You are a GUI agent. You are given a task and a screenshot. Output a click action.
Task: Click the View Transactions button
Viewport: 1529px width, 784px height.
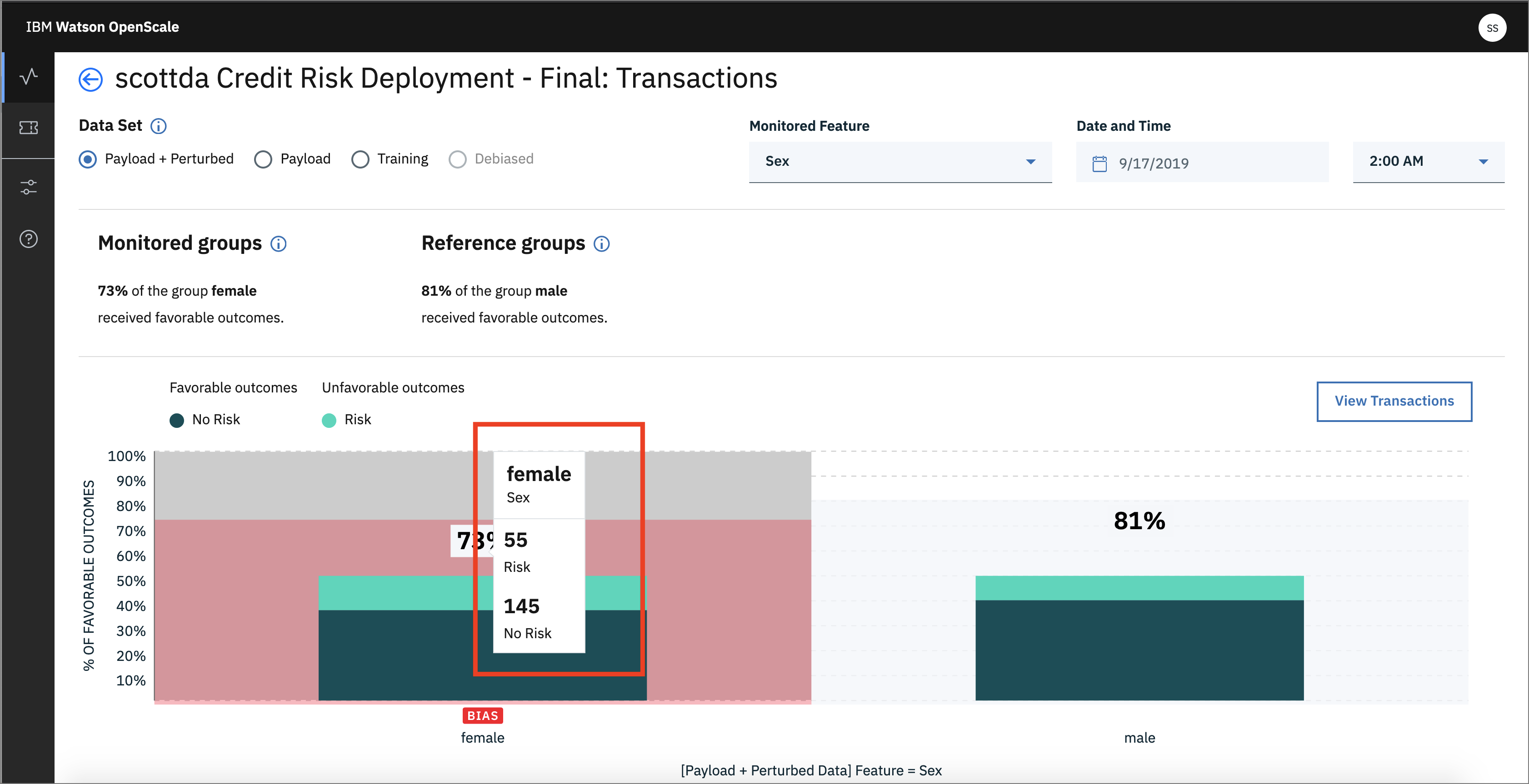coord(1394,402)
